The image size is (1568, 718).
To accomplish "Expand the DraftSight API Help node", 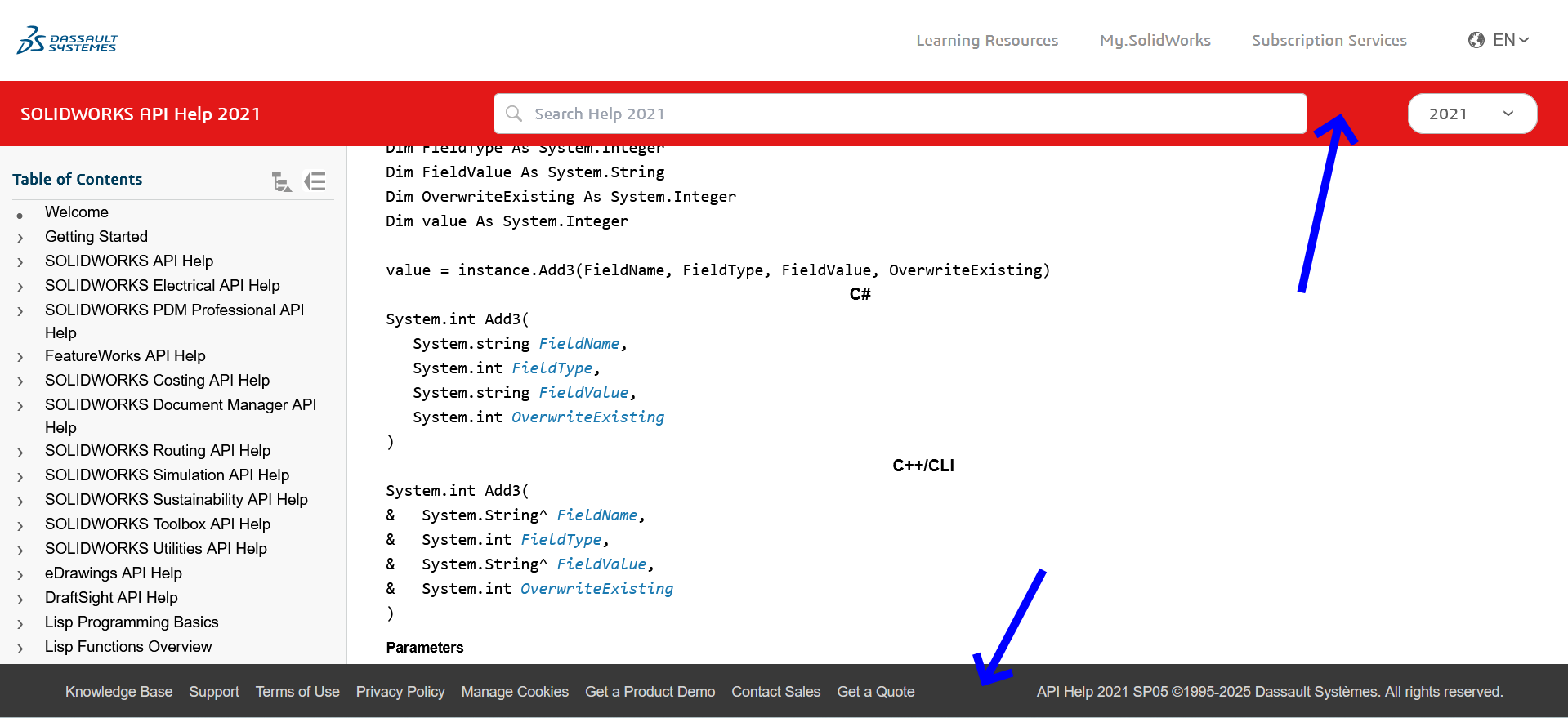I will [20, 599].
